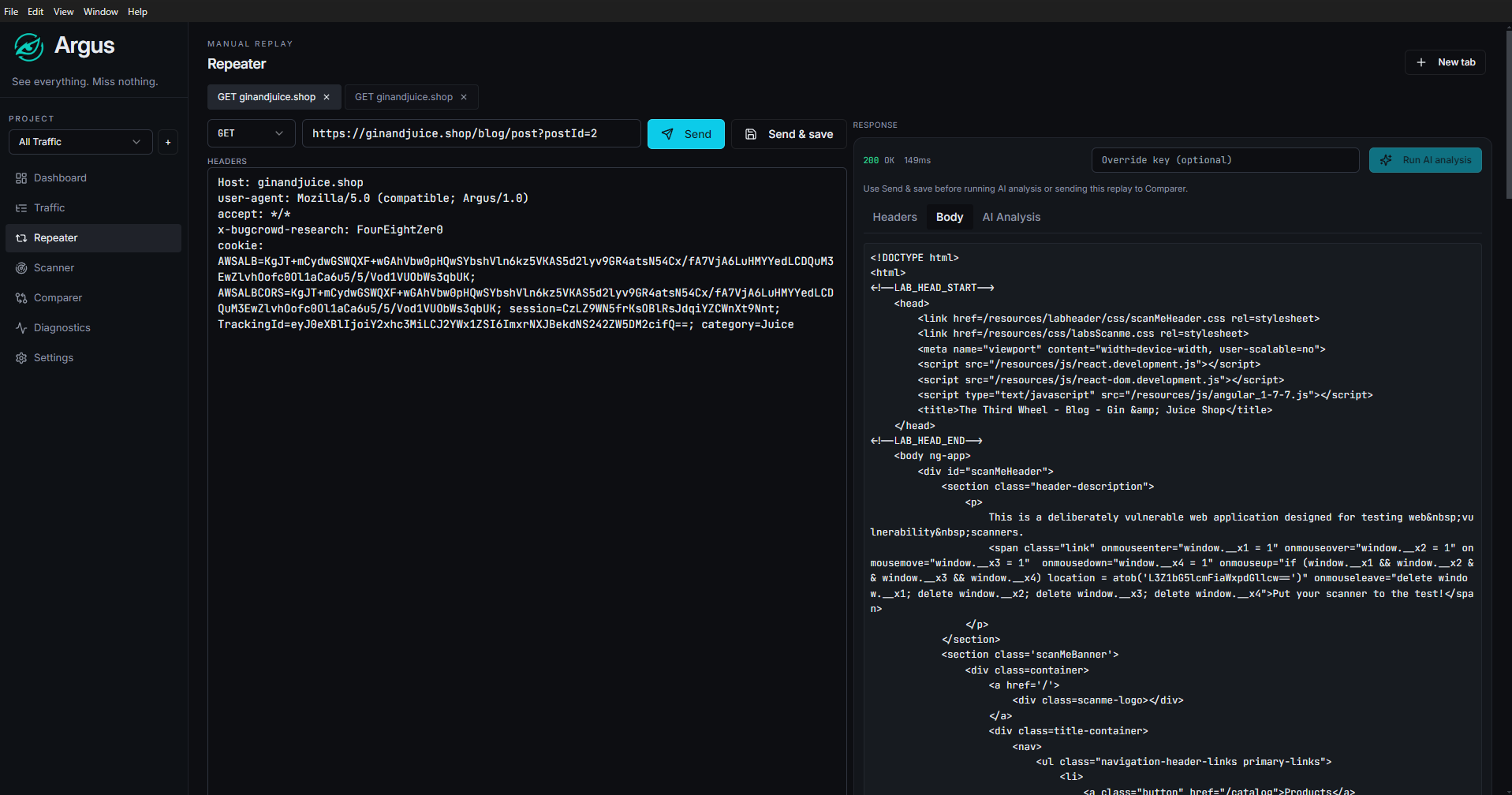Click the Dashboard label in sidebar

[60, 178]
